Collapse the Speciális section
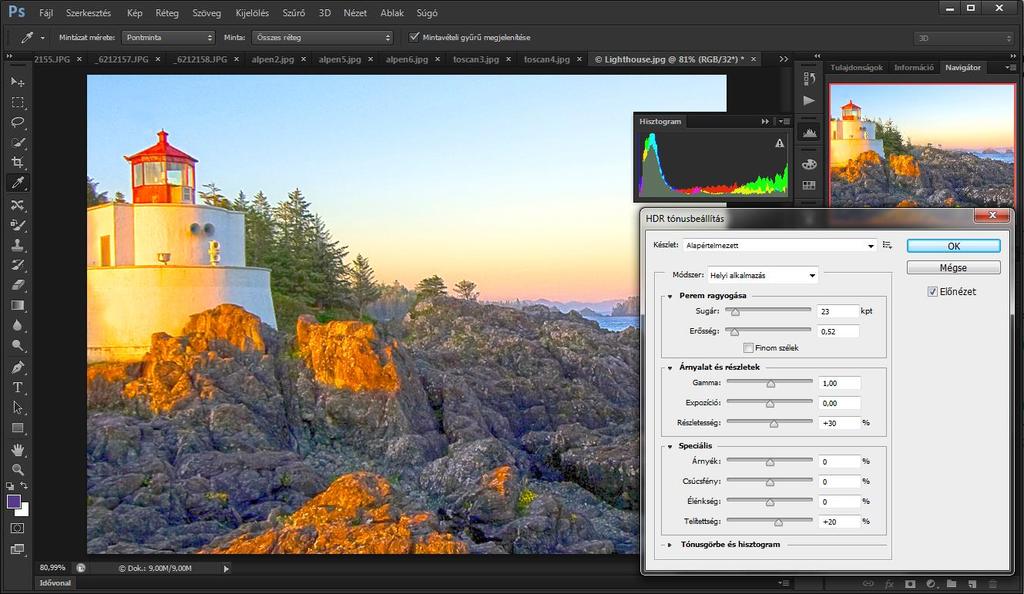This screenshot has width=1024, height=594. [670, 446]
